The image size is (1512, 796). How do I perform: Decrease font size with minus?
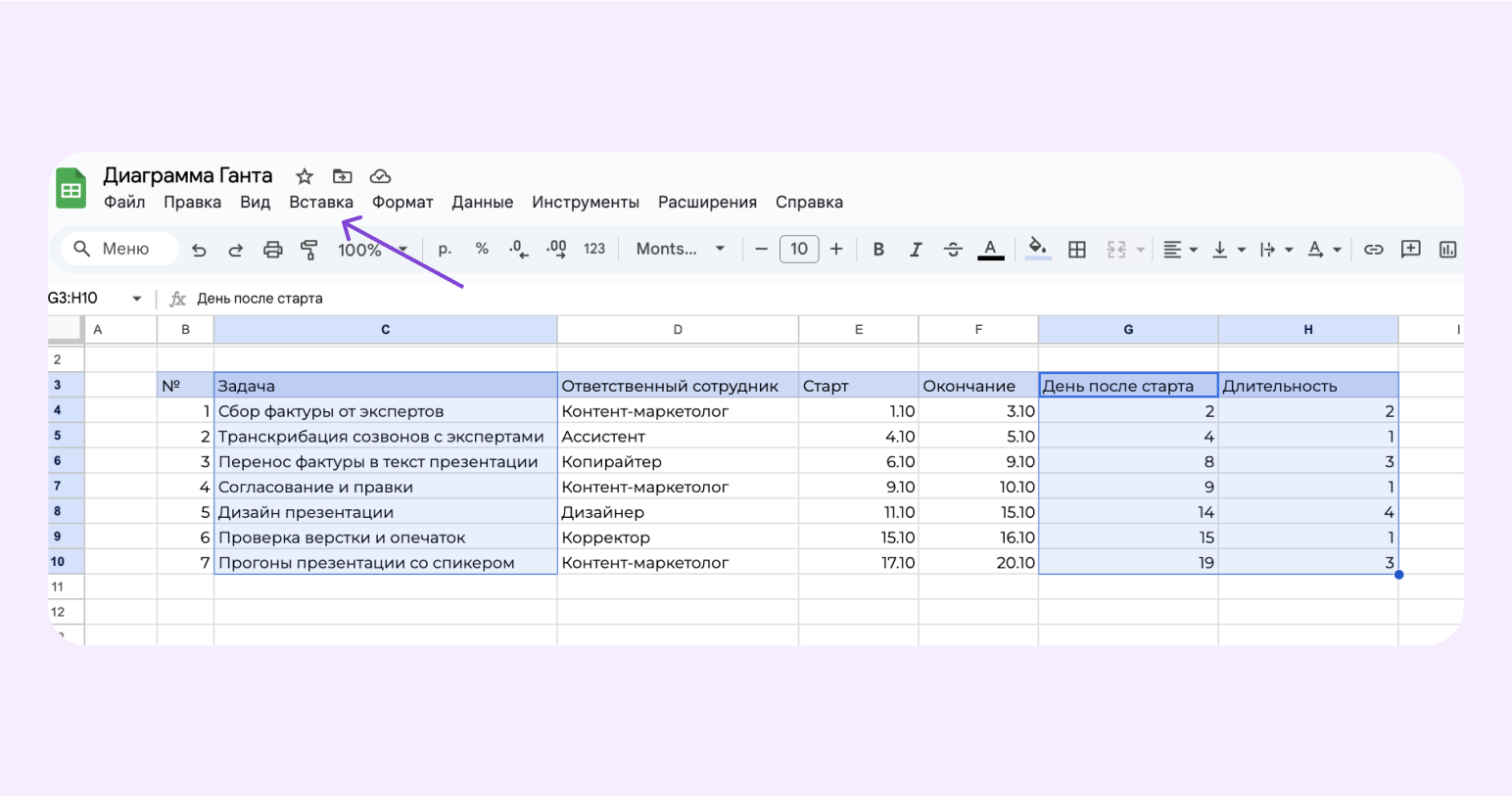coord(761,249)
